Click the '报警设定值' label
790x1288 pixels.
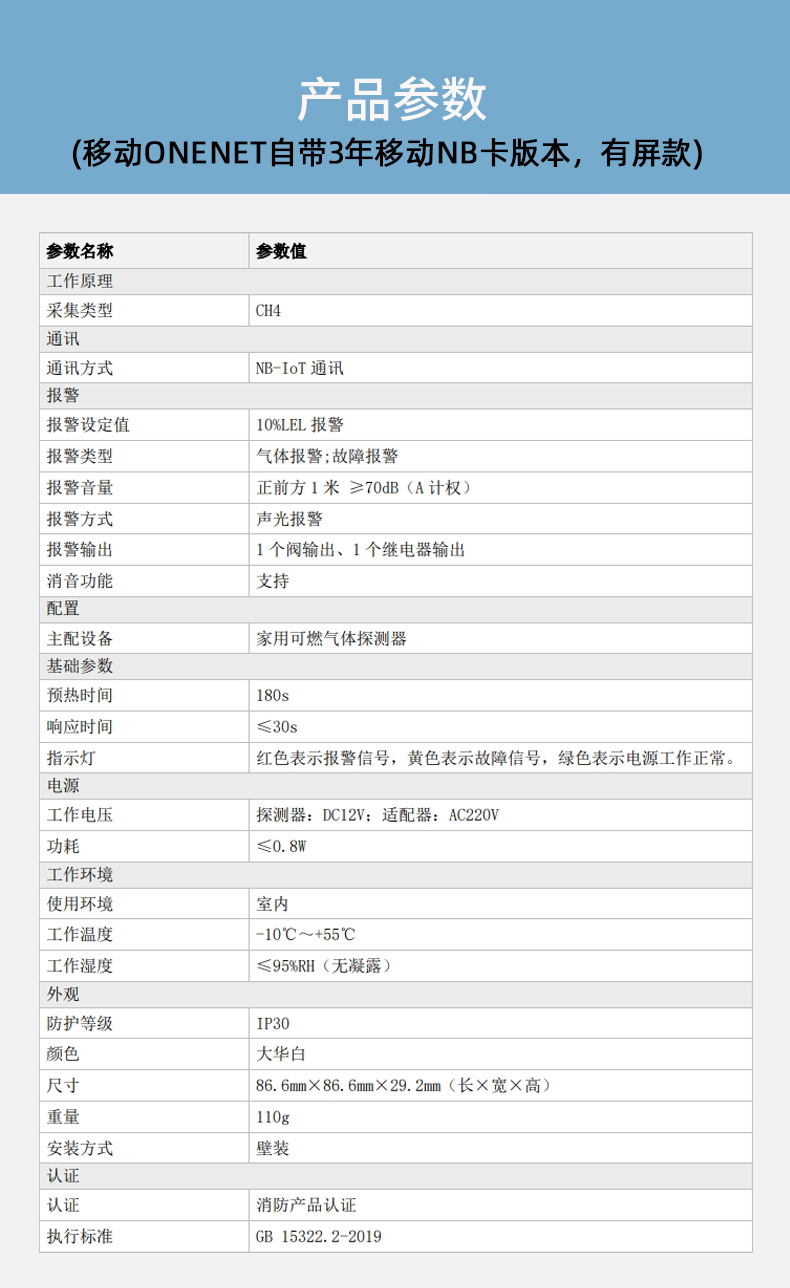tap(88, 425)
